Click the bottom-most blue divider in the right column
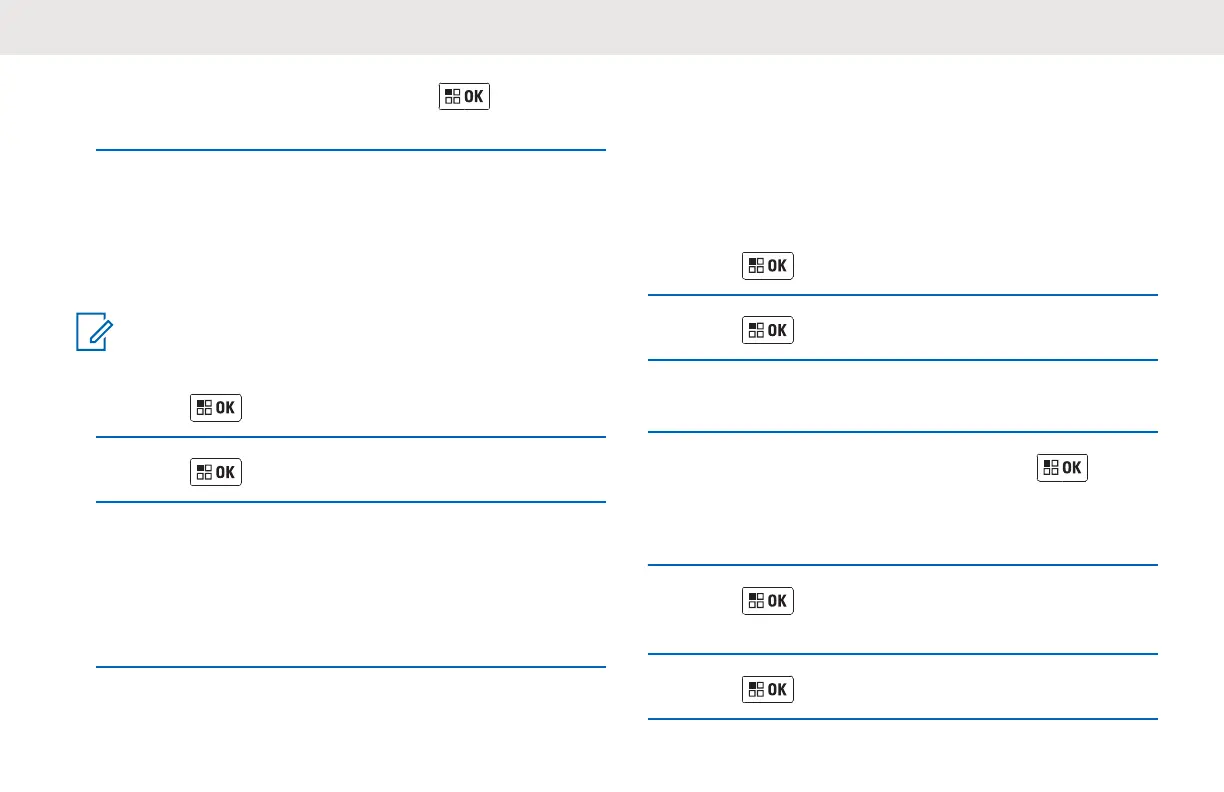1224x792 pixels. (x=903, y=719)
